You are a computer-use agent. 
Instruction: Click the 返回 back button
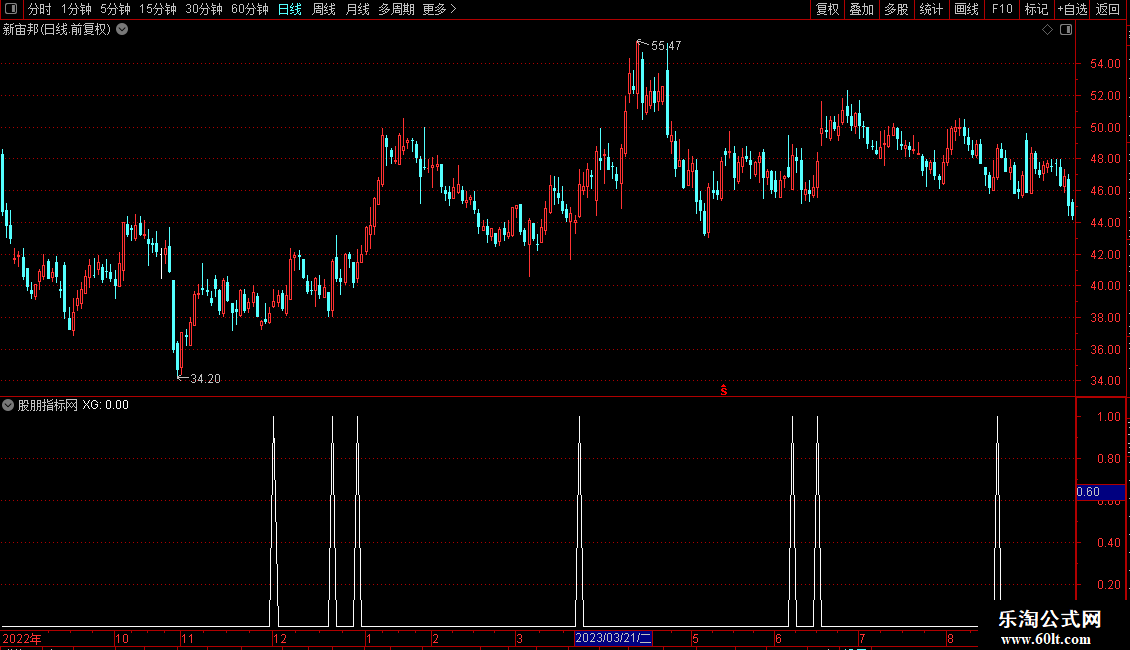tap(1108, 9)
